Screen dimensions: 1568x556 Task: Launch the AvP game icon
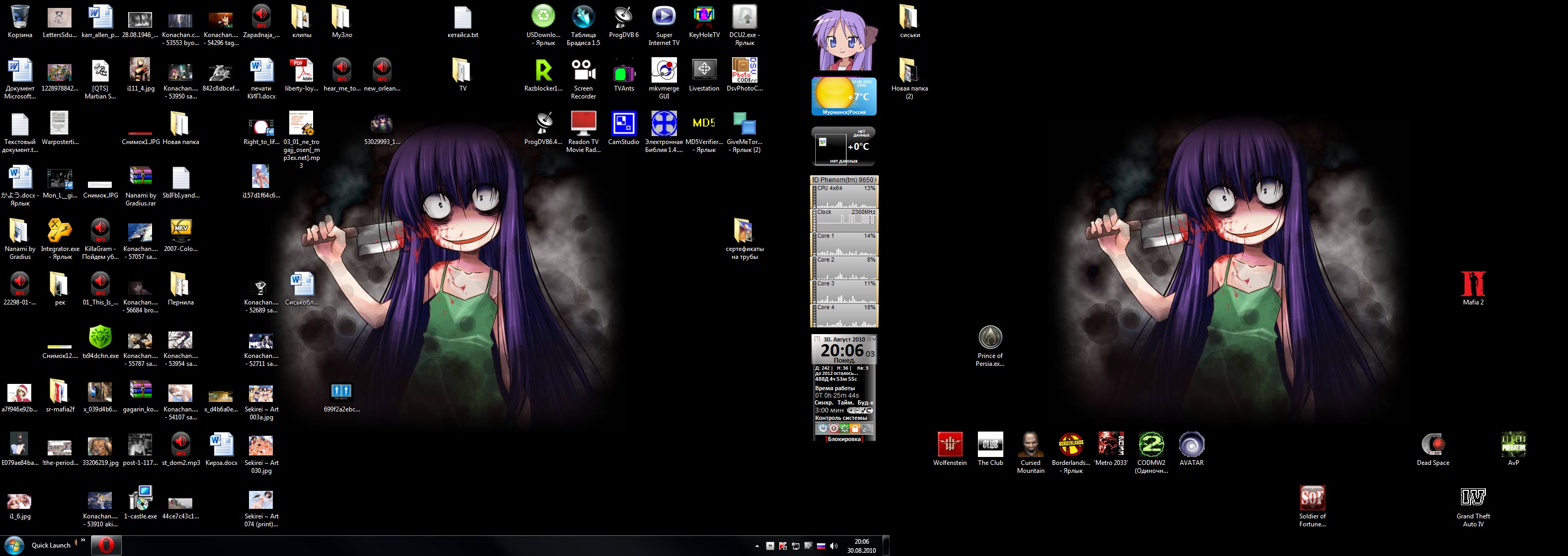(1513, 449)
